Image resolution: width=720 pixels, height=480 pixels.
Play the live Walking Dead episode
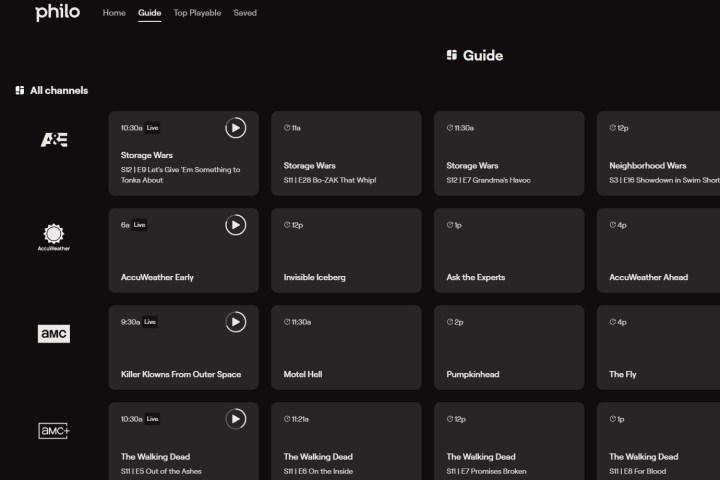(x=235, y=419)
